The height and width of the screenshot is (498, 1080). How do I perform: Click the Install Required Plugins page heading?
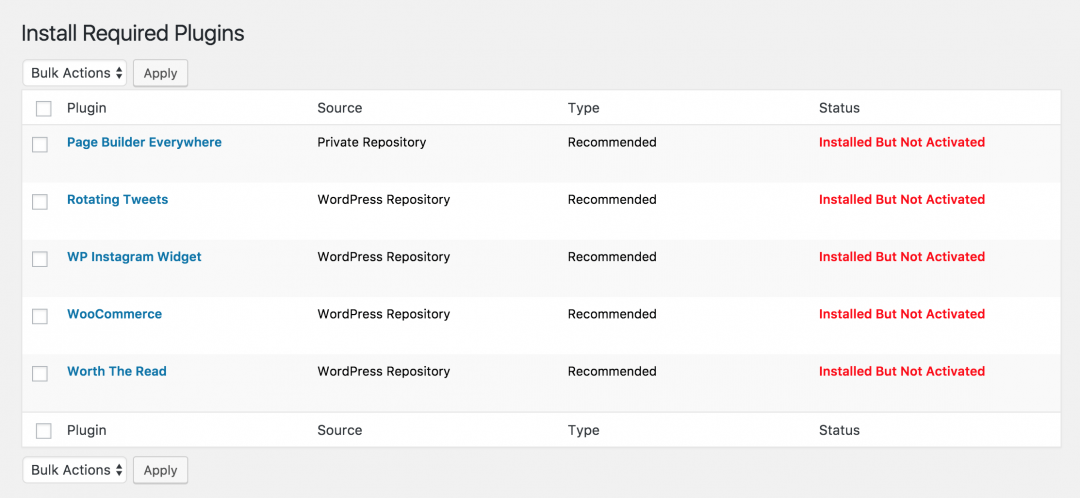133,33
